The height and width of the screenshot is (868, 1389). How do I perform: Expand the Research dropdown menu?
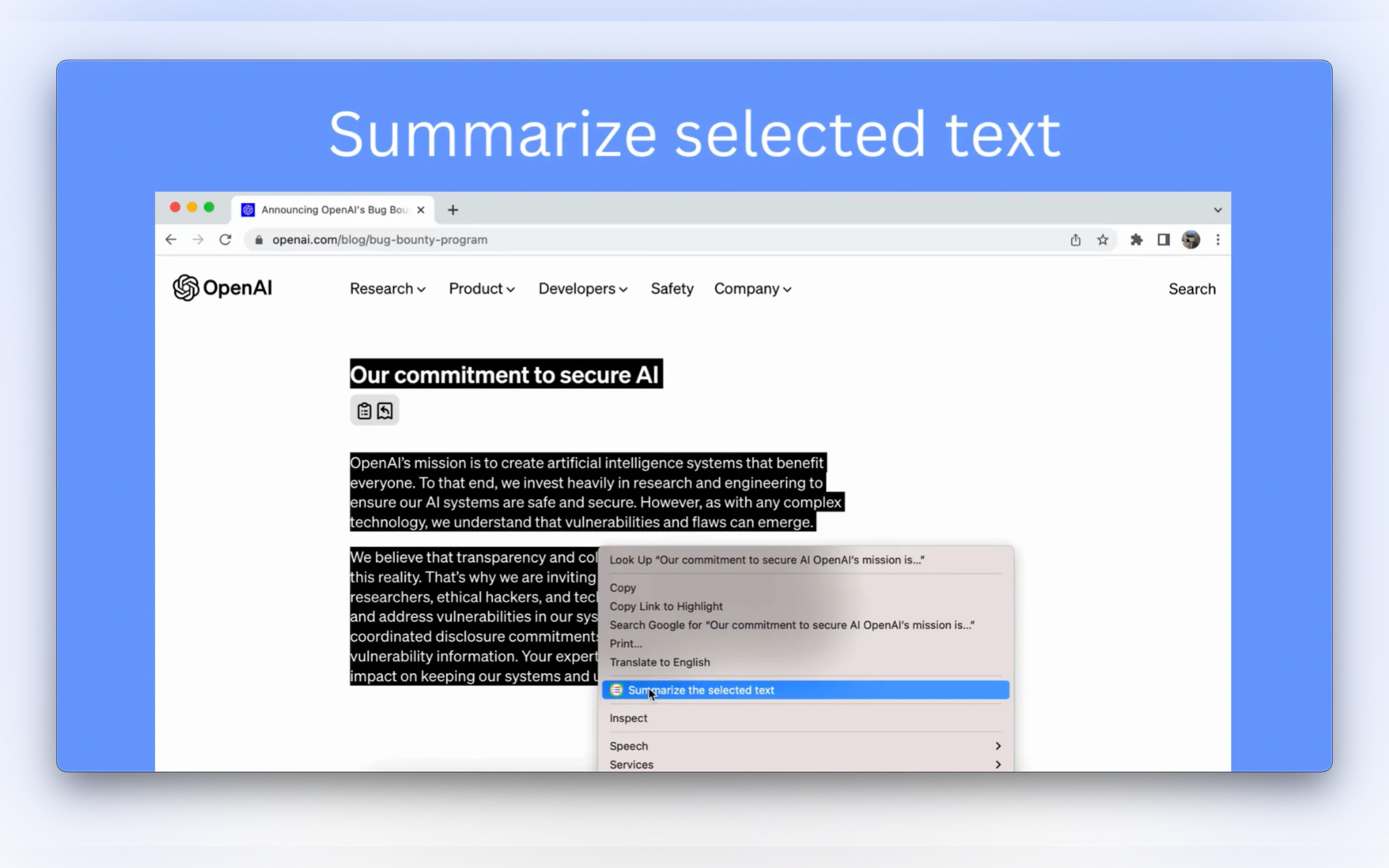tap(388, 289)
